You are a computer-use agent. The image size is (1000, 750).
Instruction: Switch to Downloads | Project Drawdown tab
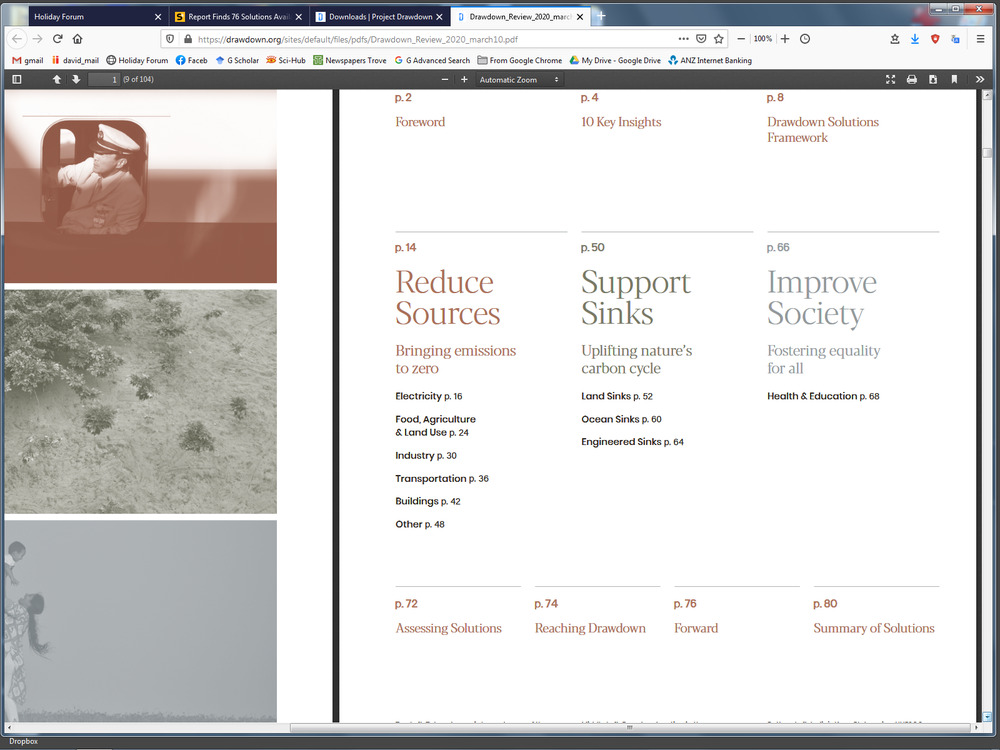(380, 17)
